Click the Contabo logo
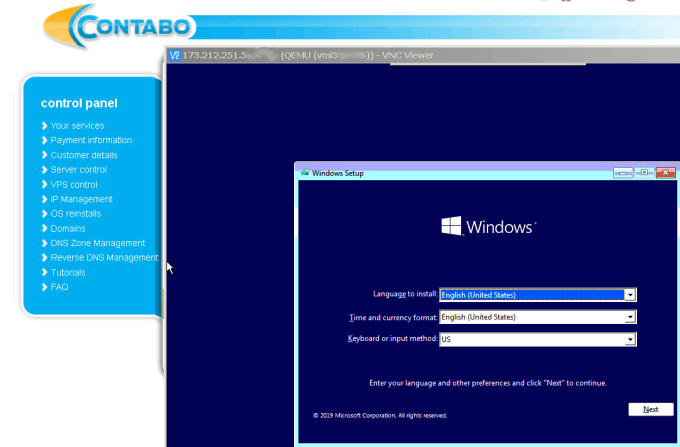 pyautogui.click(x=117, y=26)
